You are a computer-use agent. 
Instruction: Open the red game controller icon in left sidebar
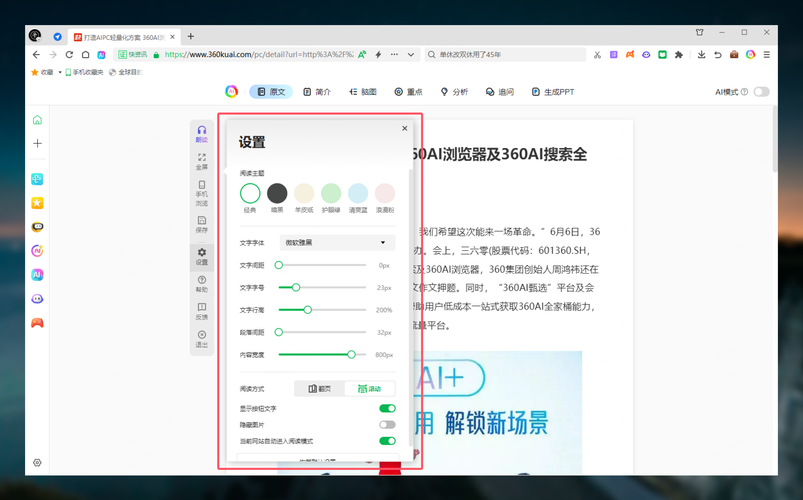click(37, 323)
